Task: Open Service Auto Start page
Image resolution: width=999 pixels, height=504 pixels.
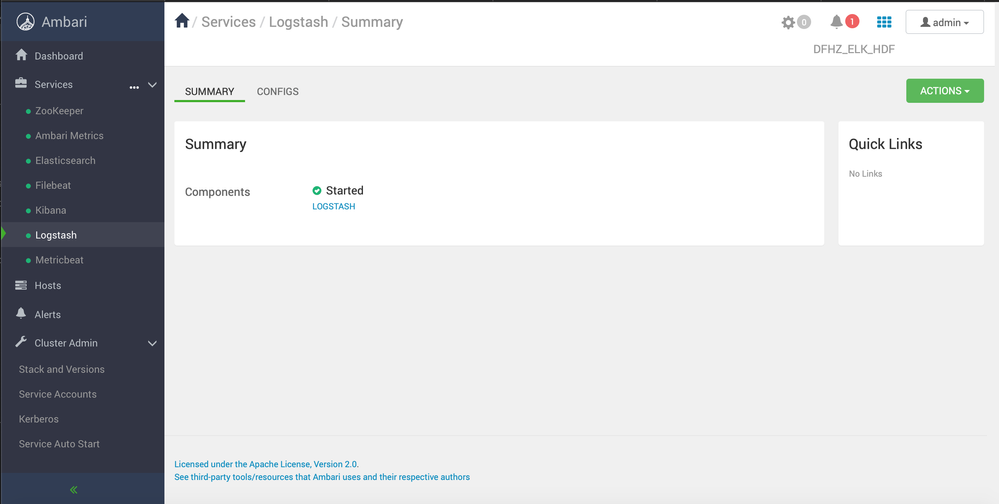Action: coord(59,444)
